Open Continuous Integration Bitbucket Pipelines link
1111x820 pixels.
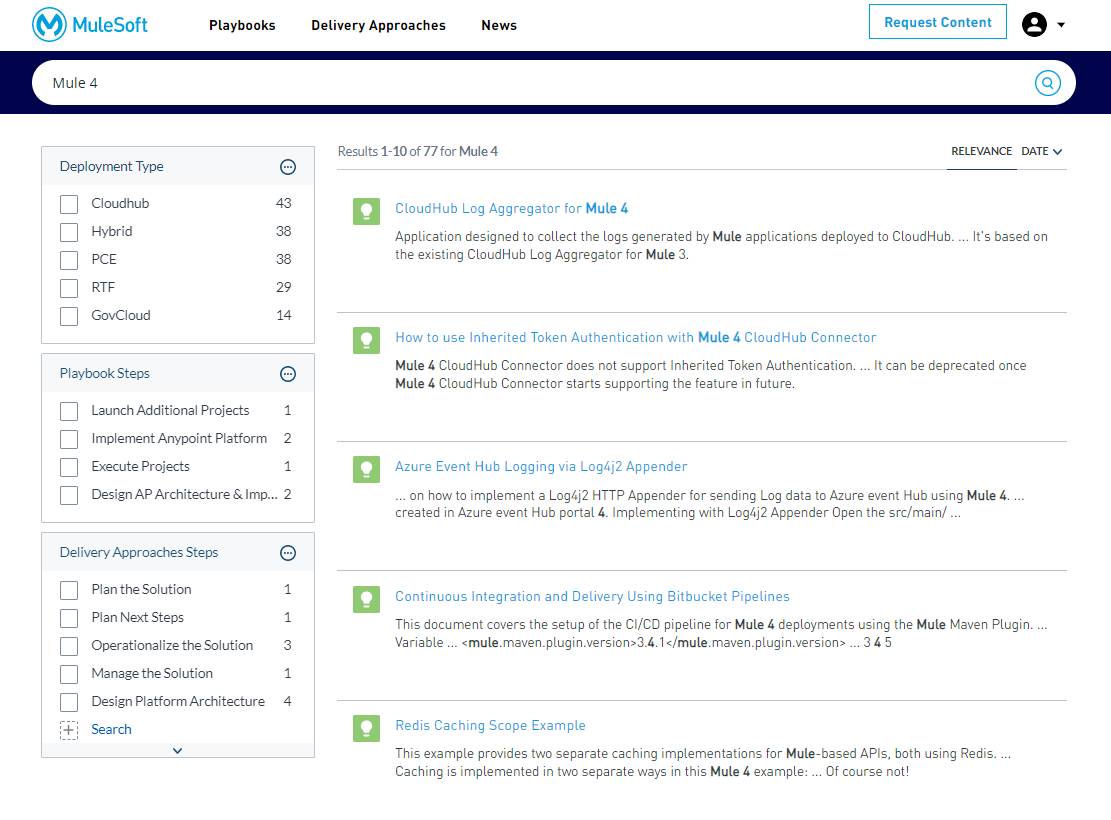(592, 596)
